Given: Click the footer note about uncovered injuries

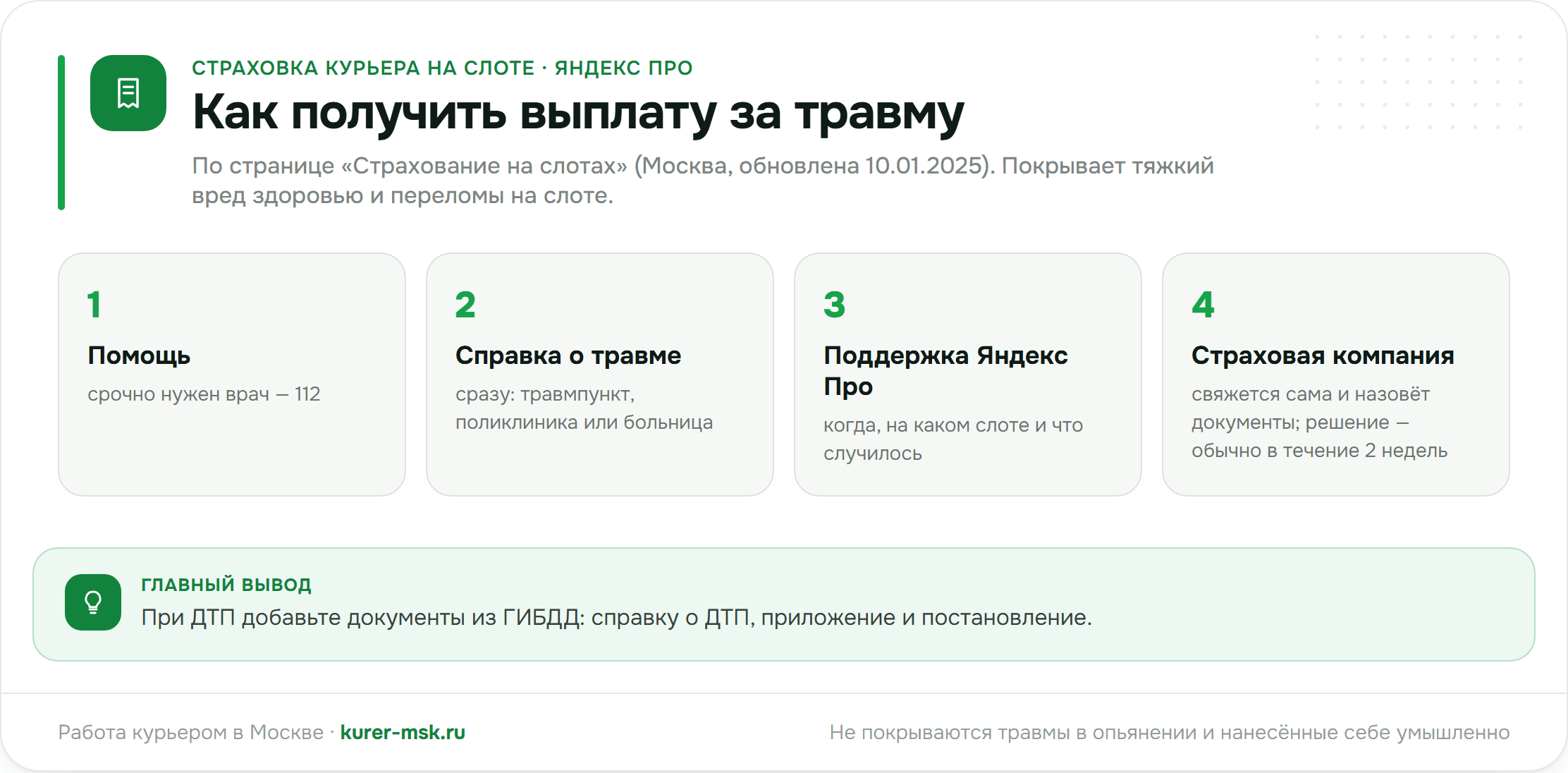Looking at the screenshot, I should pos(1170,732).
